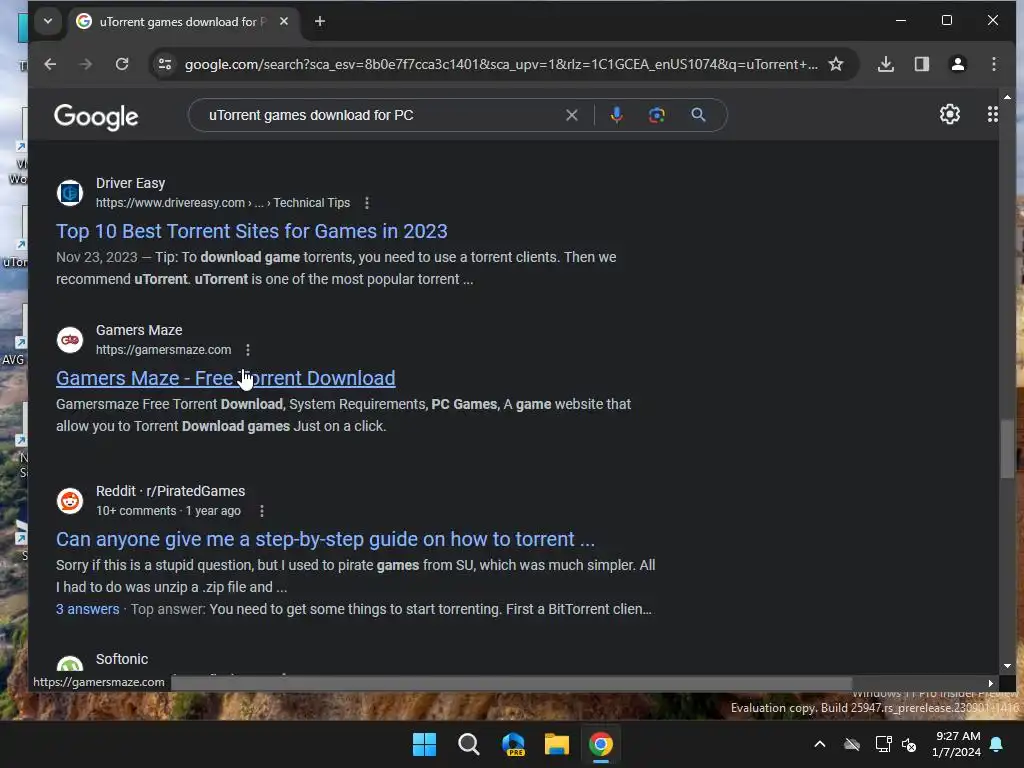Click OneDrive cloud tray icon

852,744
